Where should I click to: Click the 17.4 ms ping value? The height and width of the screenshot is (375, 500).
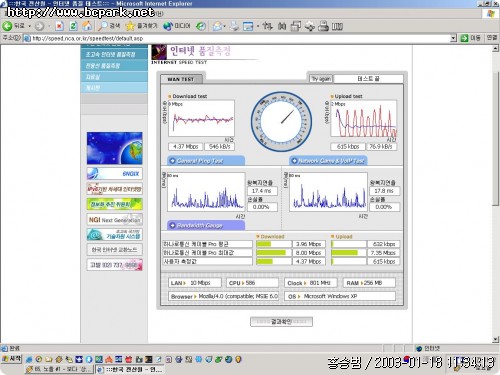tap(262, 191)
